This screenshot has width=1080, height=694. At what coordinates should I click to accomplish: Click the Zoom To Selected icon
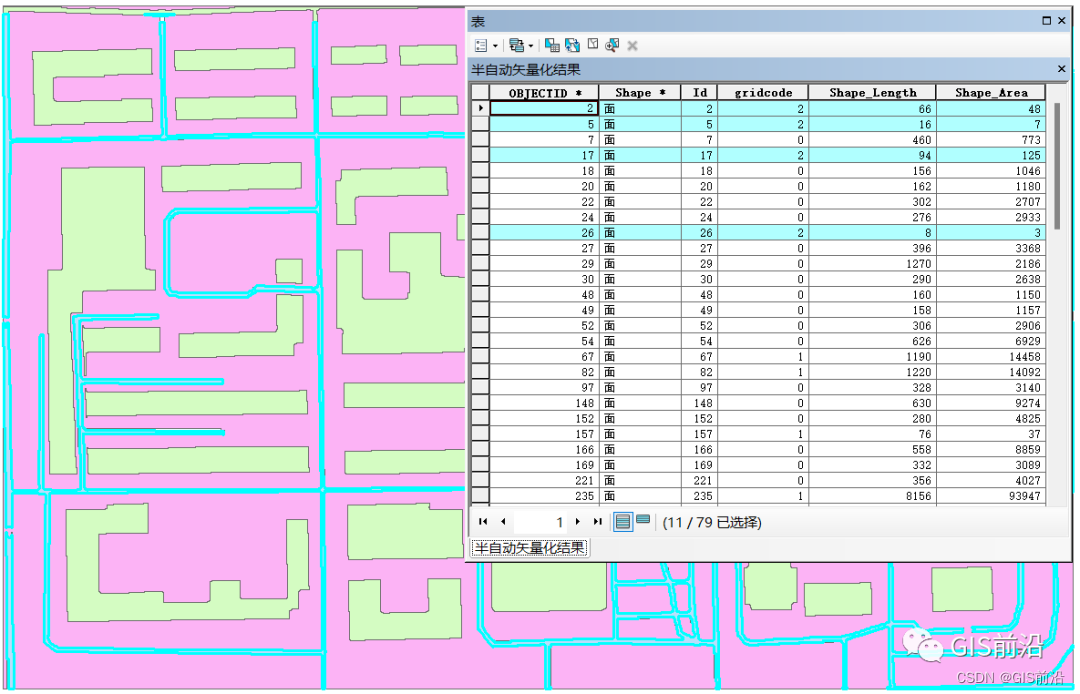tap(612, 45)
